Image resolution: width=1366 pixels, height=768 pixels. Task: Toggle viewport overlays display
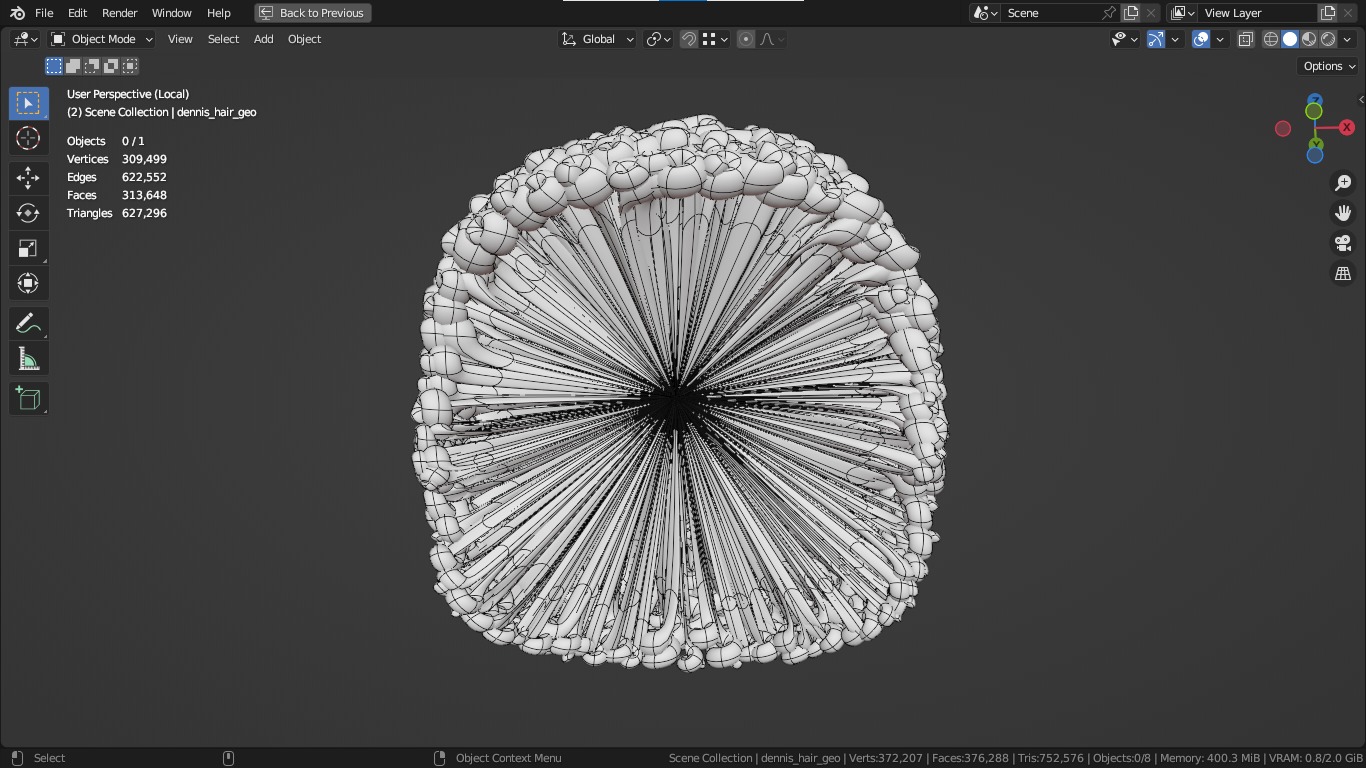1201,39
